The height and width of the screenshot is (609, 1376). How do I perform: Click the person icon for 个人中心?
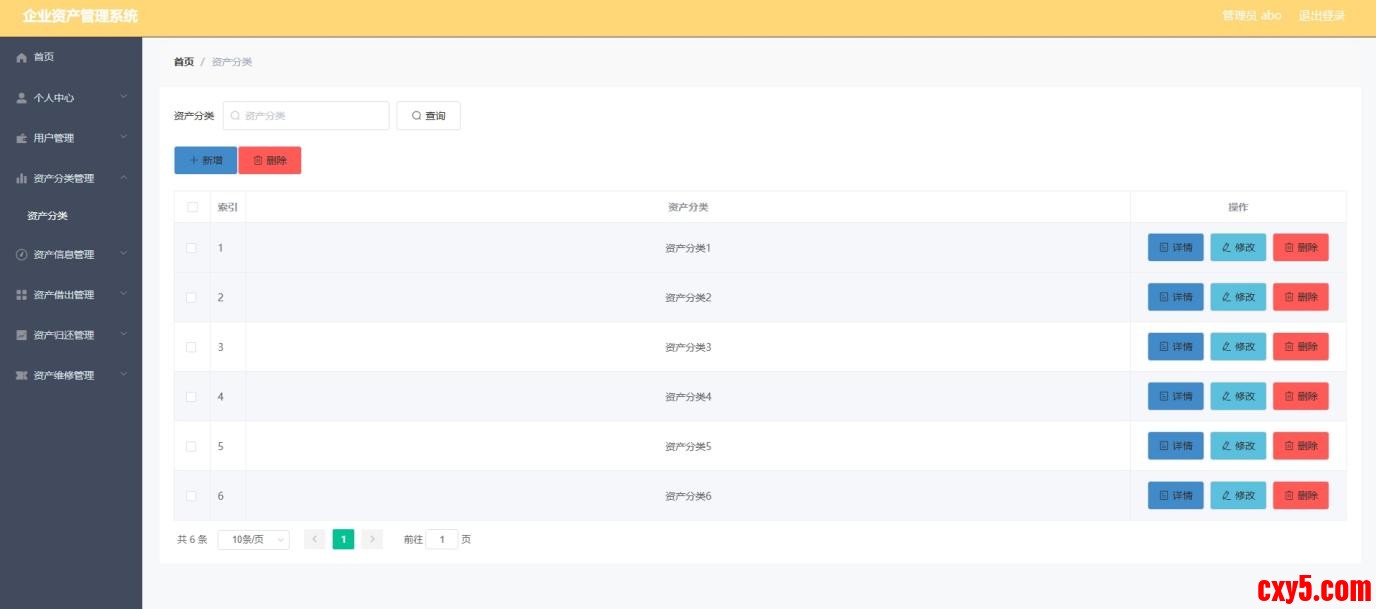point(22,98)
